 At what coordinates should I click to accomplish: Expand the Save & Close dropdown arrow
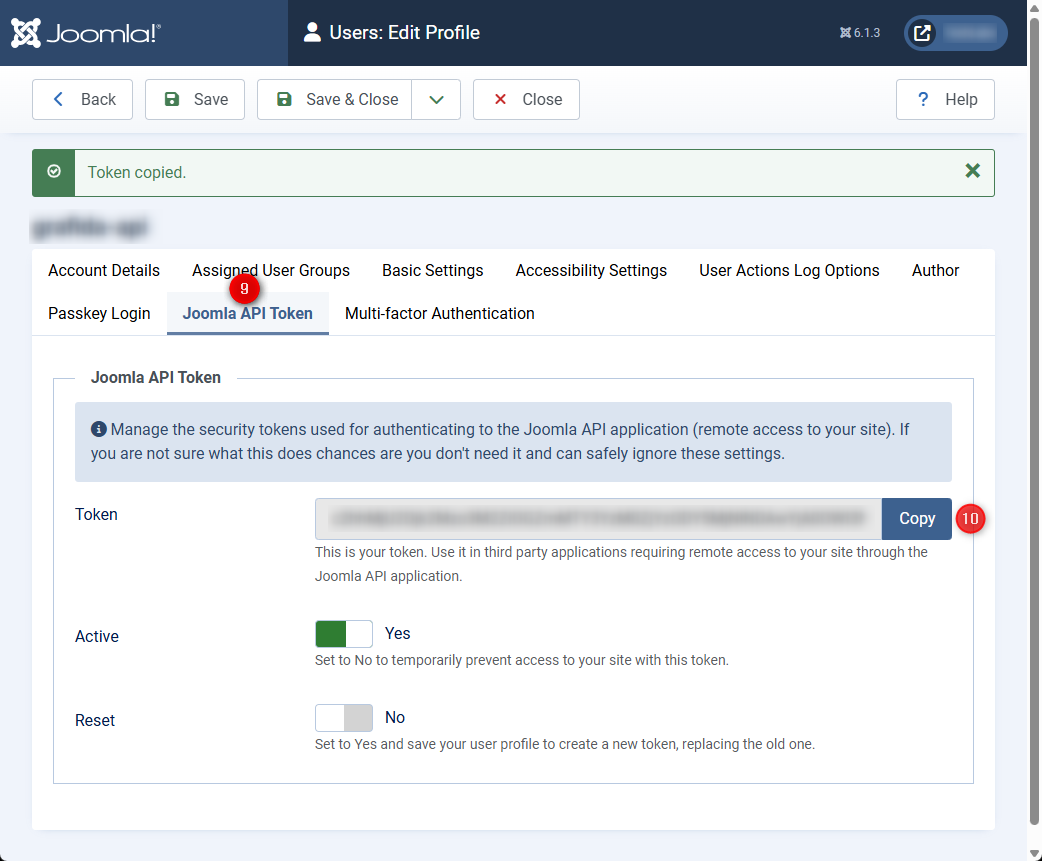[436, 100]
